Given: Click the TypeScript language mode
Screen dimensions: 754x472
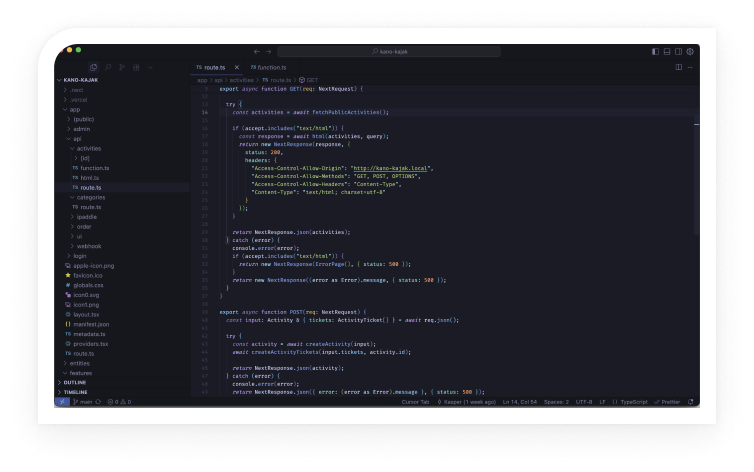Looking at the screenshot, I should click(633, 401).
